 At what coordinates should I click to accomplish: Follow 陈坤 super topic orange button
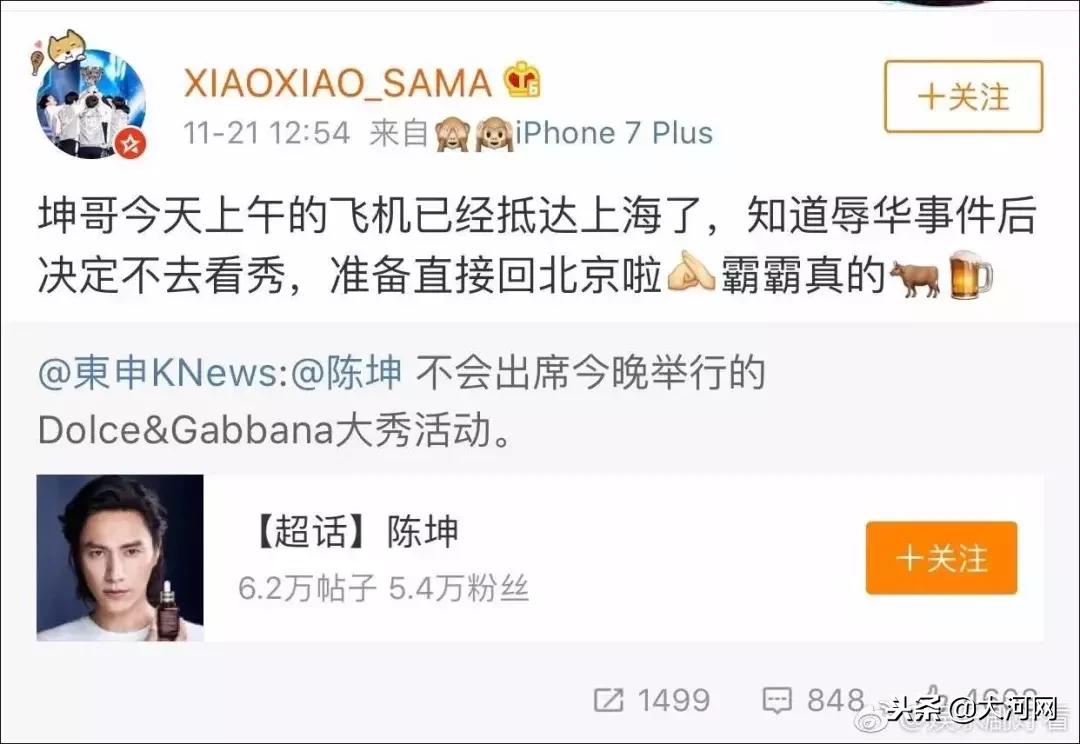click(941, 558)
